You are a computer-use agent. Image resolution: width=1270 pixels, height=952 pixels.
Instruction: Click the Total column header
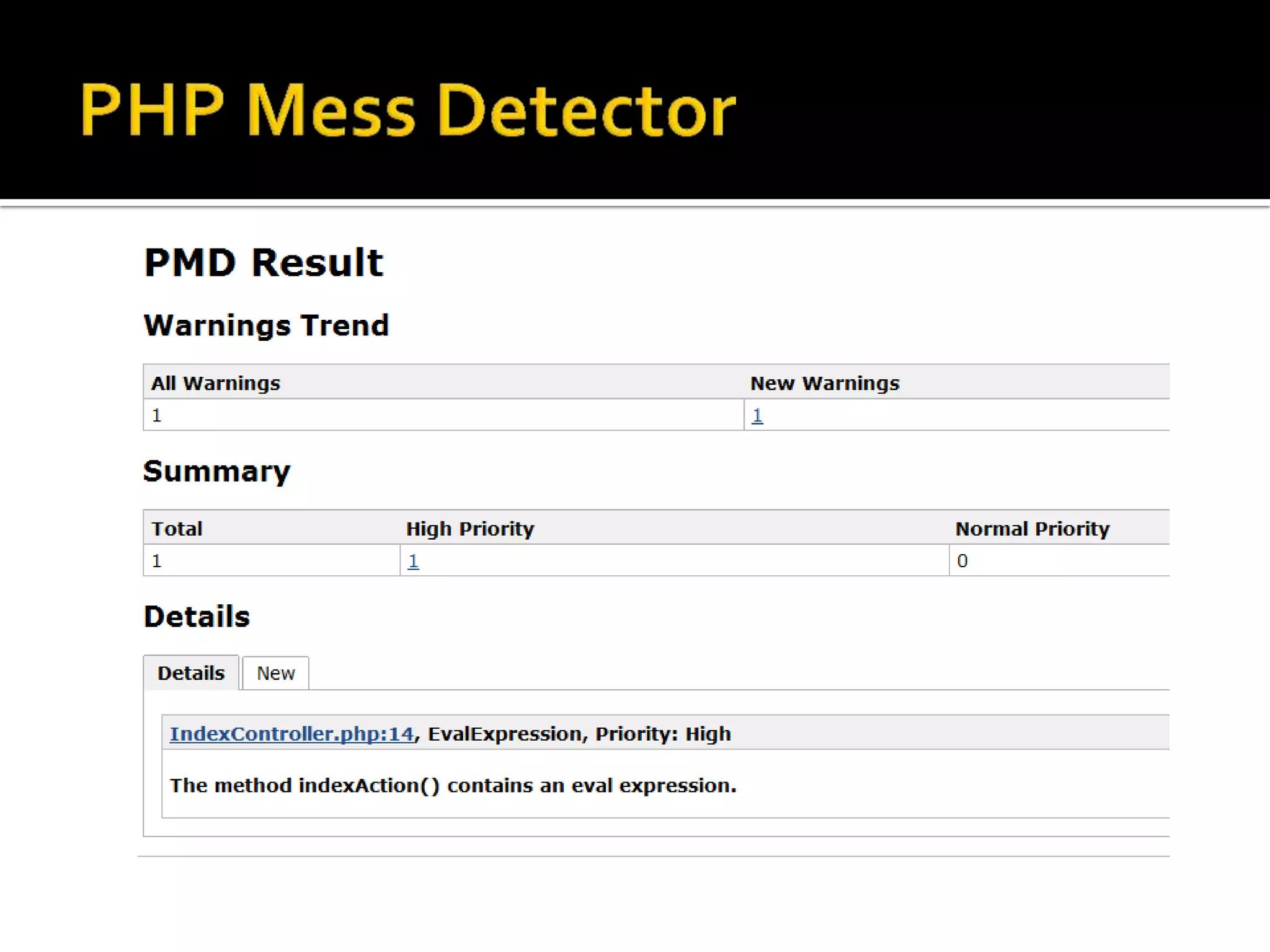[177, 529]
